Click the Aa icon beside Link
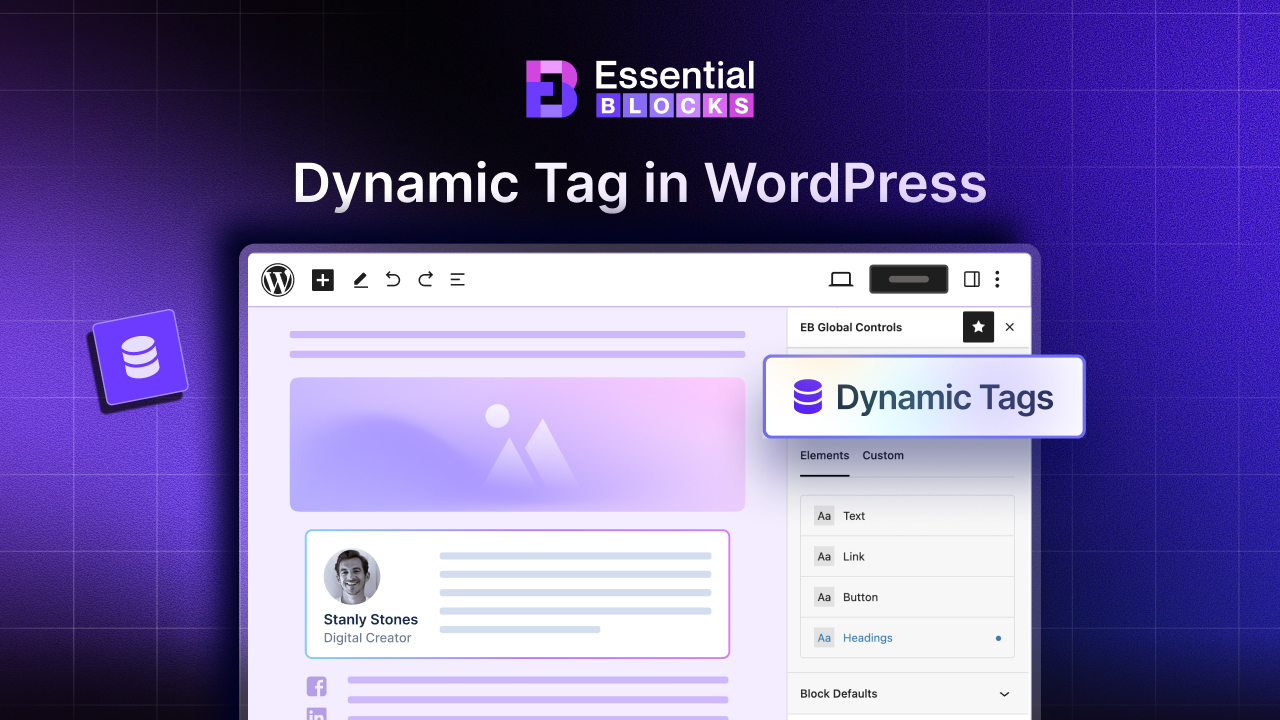1280x720 pixels. 824,556
